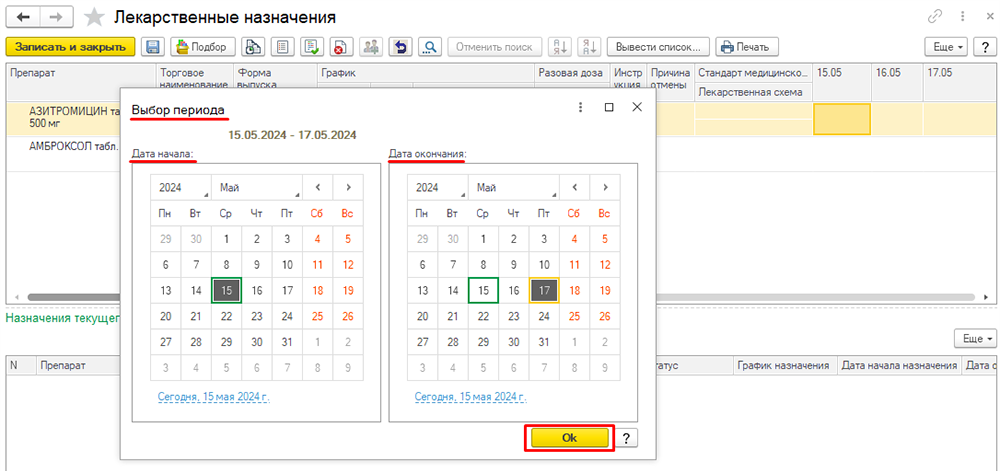The width and height of the screenshot is (1000, 471).
Task: Click the Подбор button
Action: [203, 47]
